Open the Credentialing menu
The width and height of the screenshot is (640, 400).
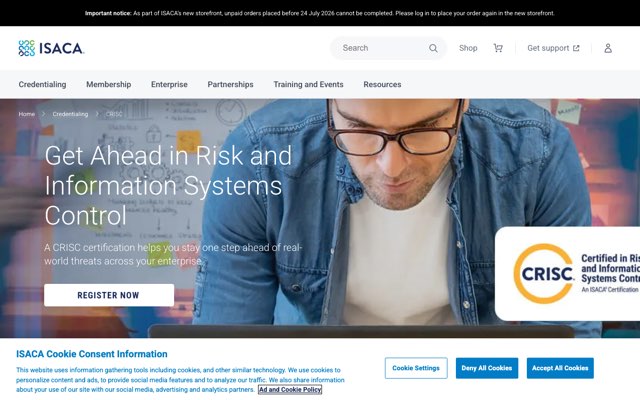[x=42, y=84]
